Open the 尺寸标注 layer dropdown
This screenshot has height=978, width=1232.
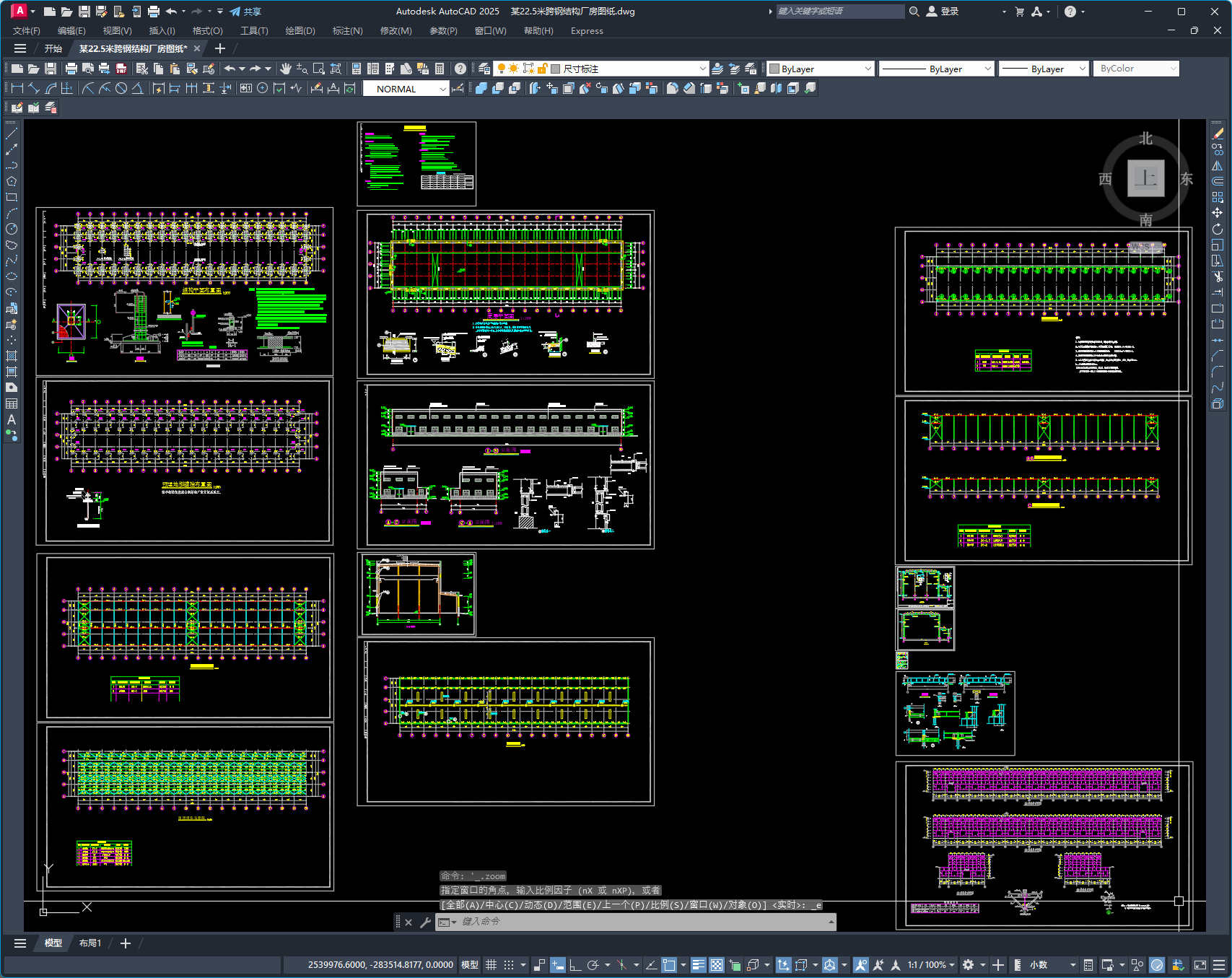coord(702,69)
